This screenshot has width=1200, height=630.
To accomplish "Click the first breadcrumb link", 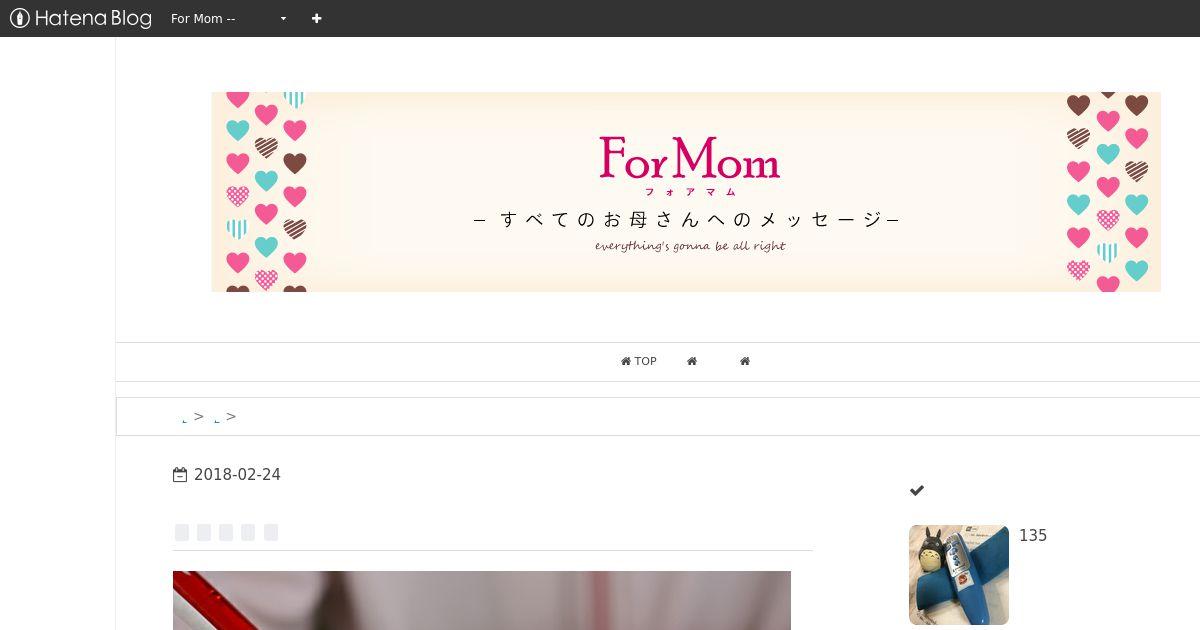I will pos(185,419).
